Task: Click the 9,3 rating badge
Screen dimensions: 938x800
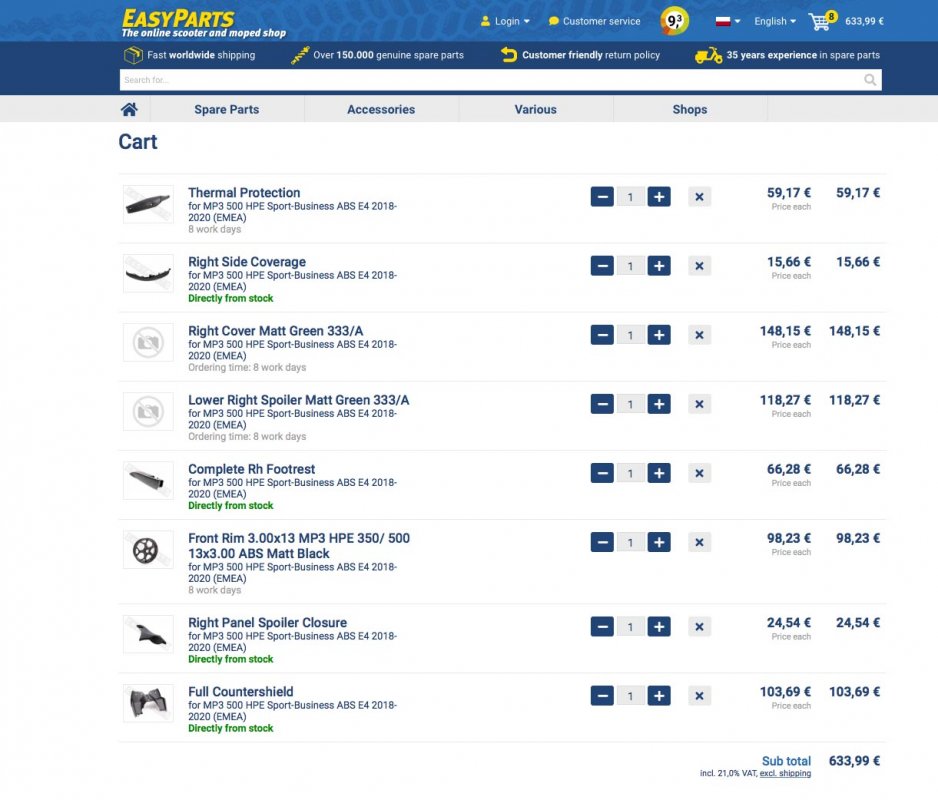Action: tap(675, 21)
